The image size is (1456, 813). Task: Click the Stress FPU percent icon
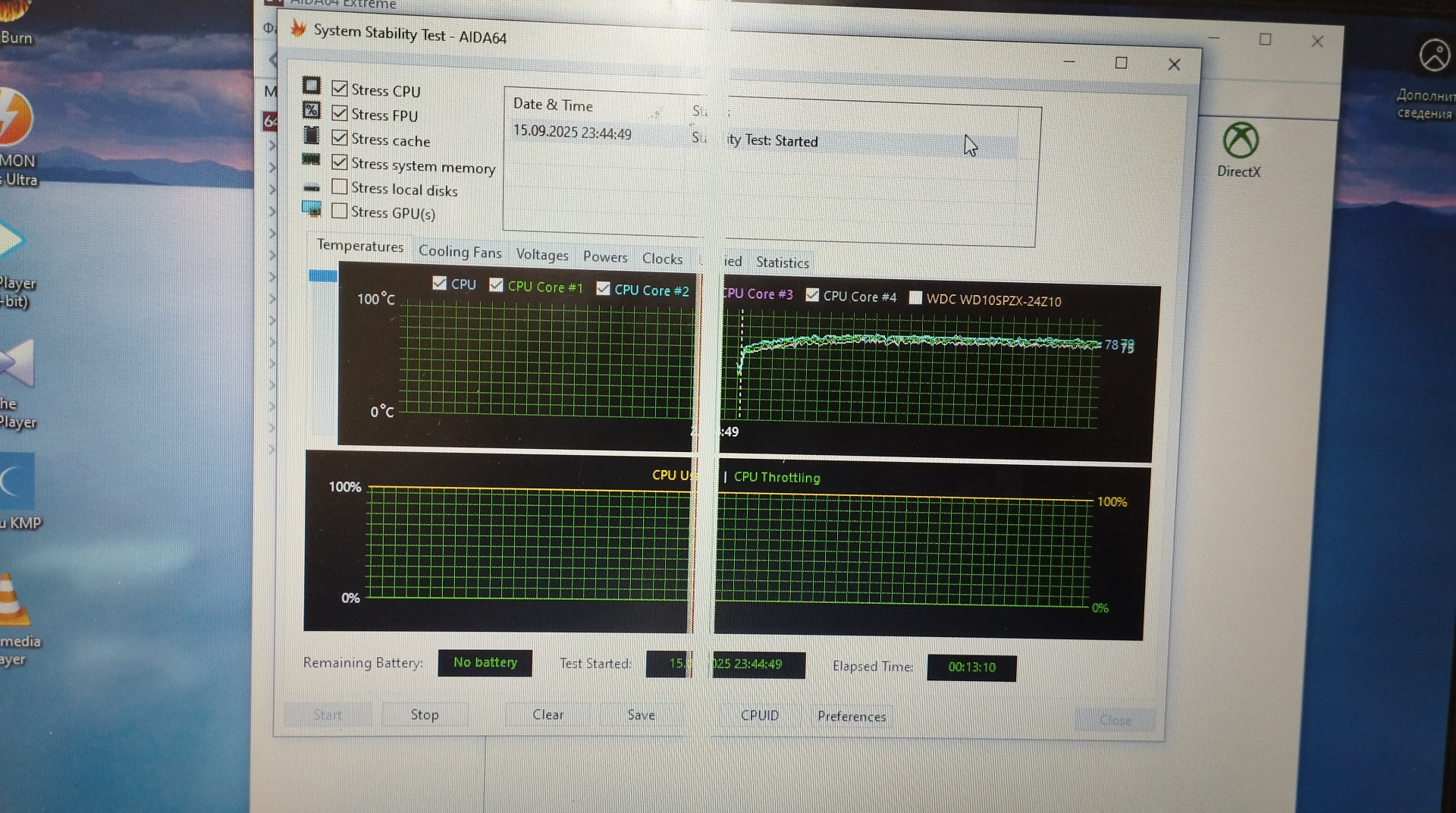(312, 110)
